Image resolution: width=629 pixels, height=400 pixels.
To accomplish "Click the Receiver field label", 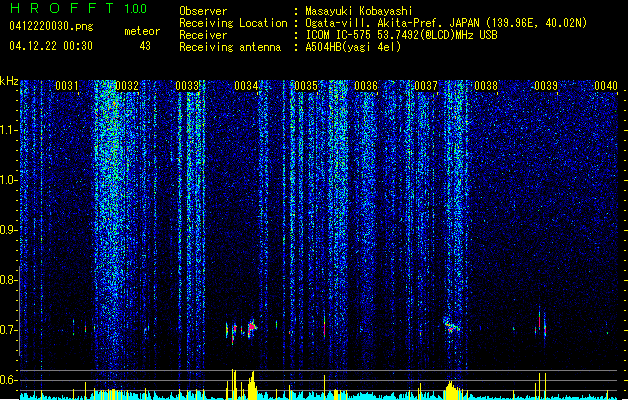I will coord(203,35).
